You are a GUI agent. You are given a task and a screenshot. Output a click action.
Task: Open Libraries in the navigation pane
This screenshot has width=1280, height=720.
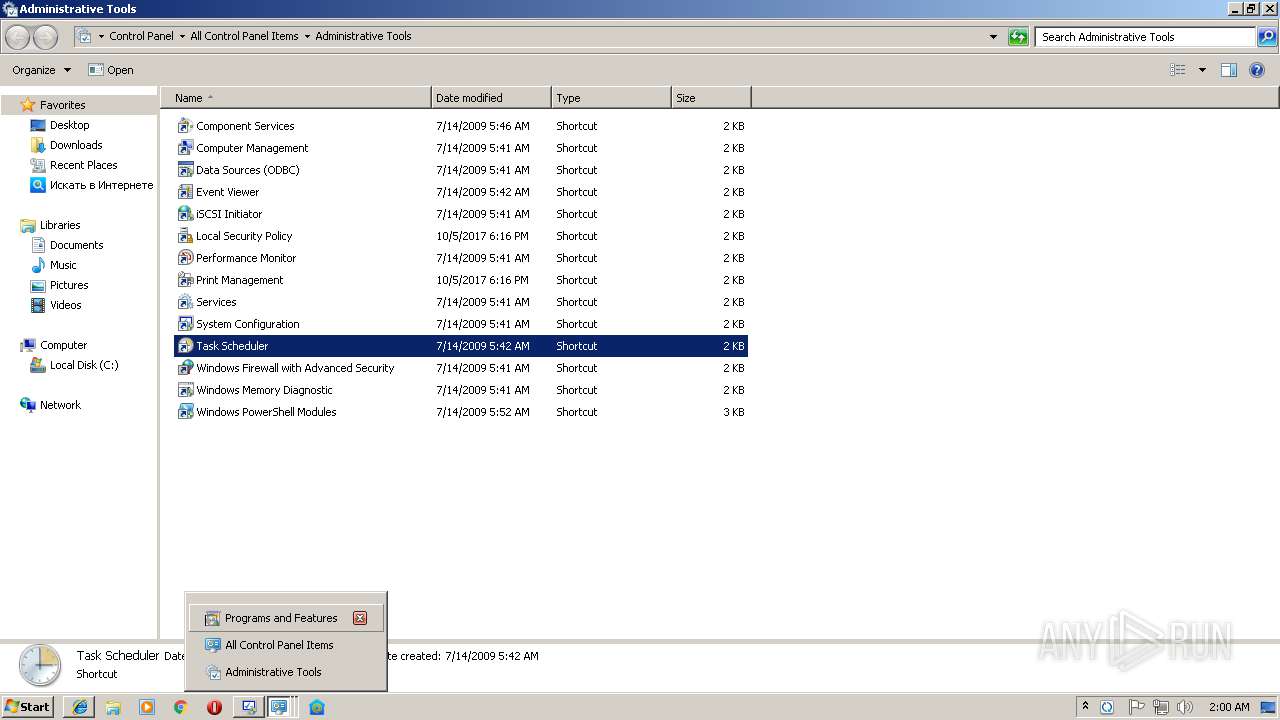pyautogui.click(x=60, y=225)
